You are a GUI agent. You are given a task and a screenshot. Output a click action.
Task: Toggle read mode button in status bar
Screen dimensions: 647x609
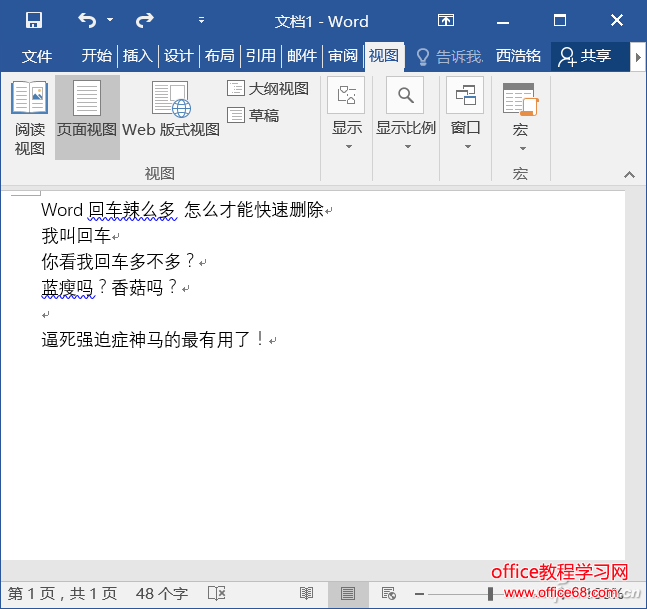[307, 594]
